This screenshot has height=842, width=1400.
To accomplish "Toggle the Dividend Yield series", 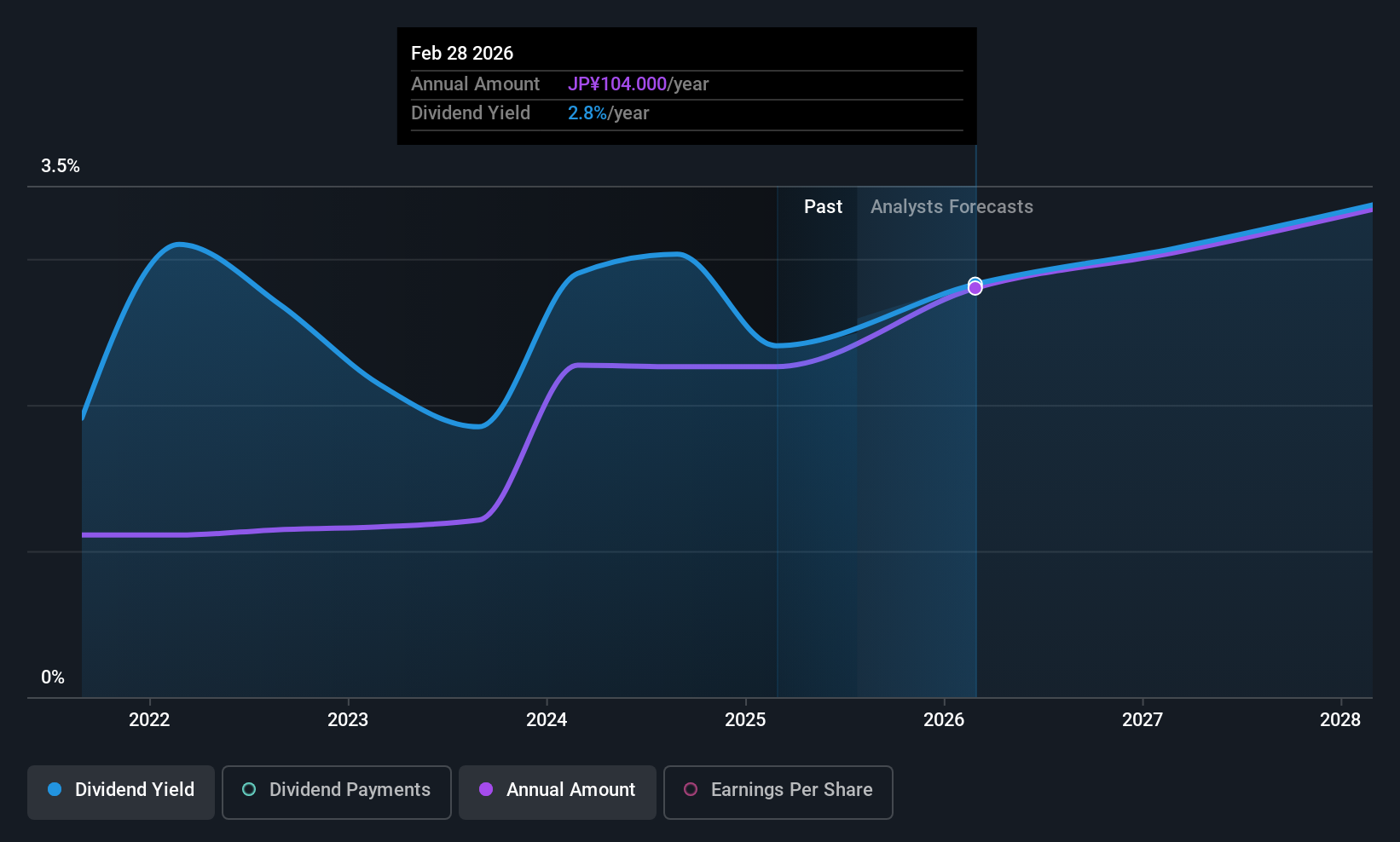I will [121, 793].
